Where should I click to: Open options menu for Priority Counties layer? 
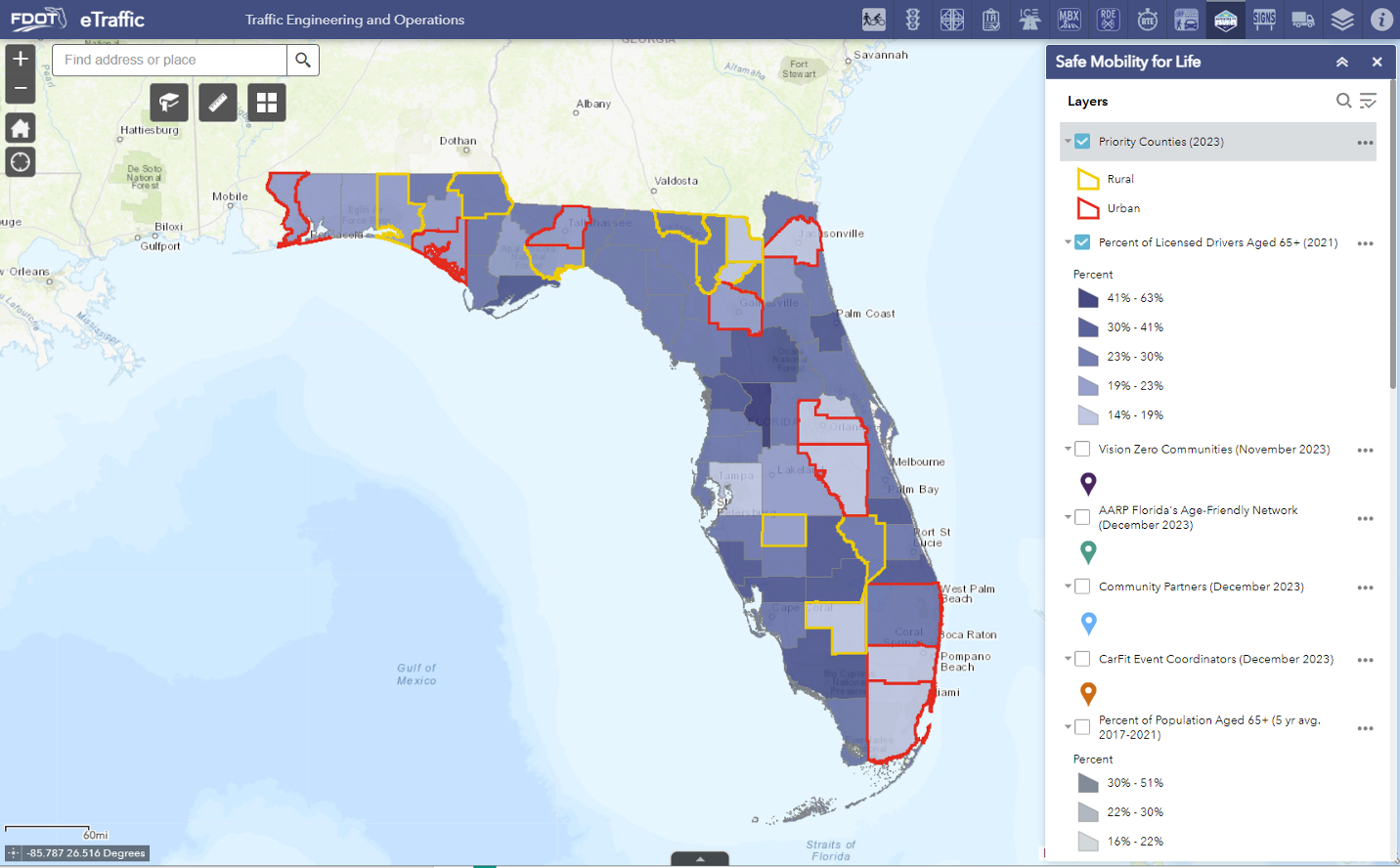coord(1365,143)
